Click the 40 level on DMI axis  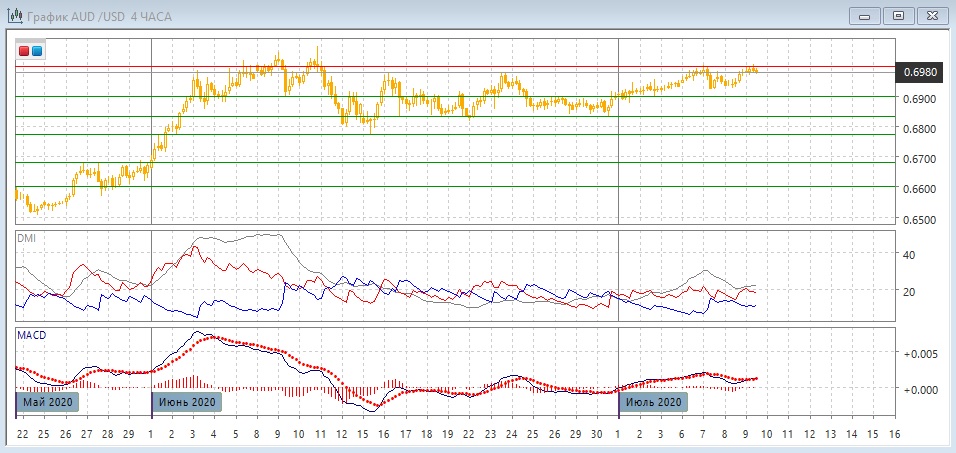point(909,255)
